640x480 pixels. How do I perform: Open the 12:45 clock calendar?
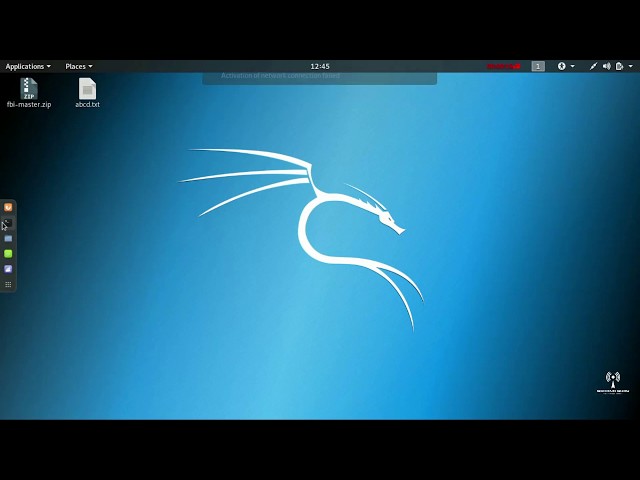coord(320,67)
